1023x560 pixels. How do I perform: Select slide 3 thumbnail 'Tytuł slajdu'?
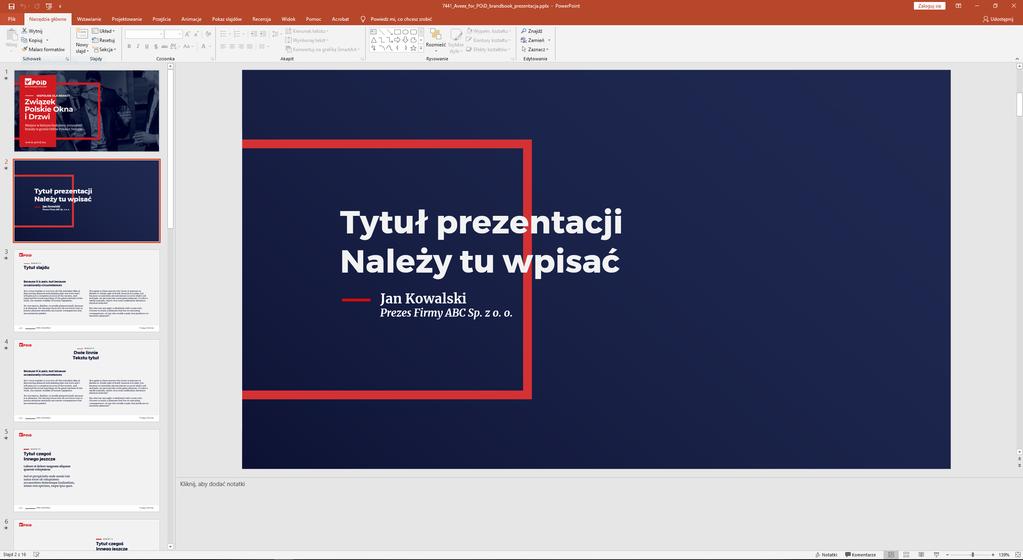click(87, 290)
